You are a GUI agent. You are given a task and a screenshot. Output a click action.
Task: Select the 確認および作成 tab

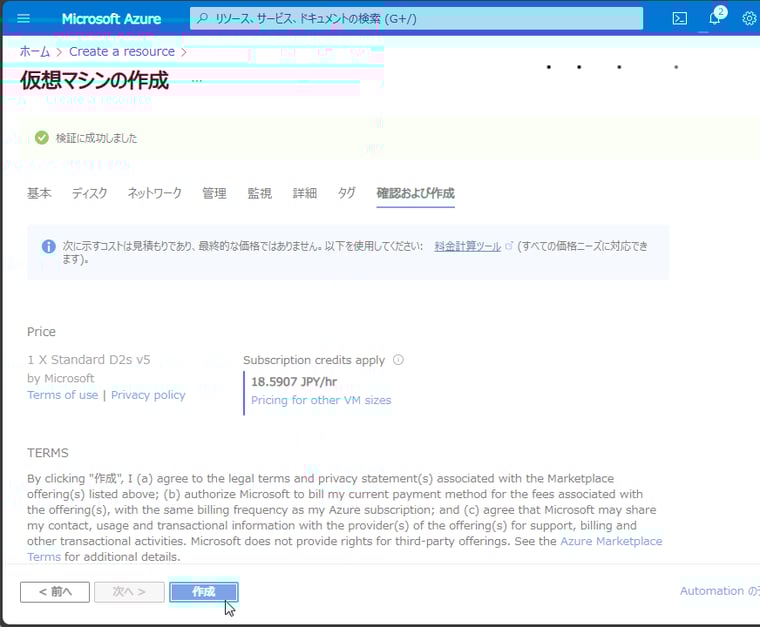(x=415, y=193)
